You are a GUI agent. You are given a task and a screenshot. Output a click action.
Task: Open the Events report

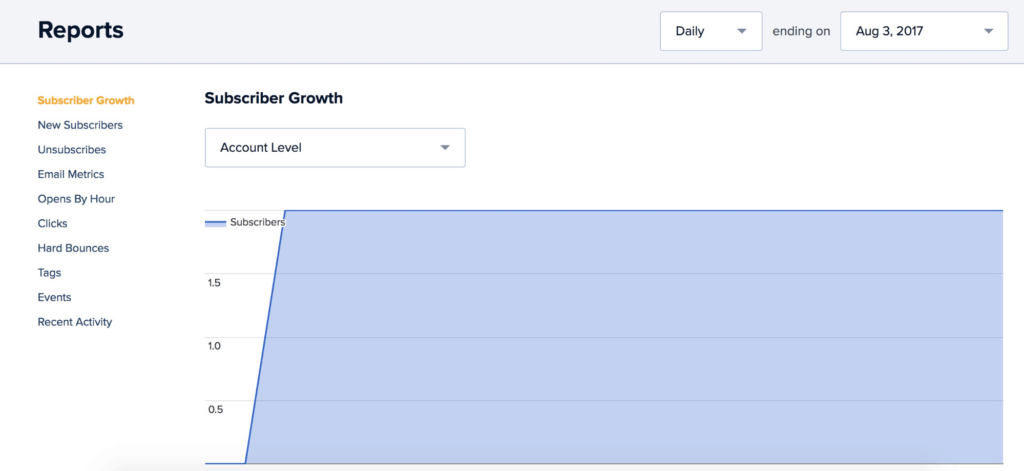point(55,297)
